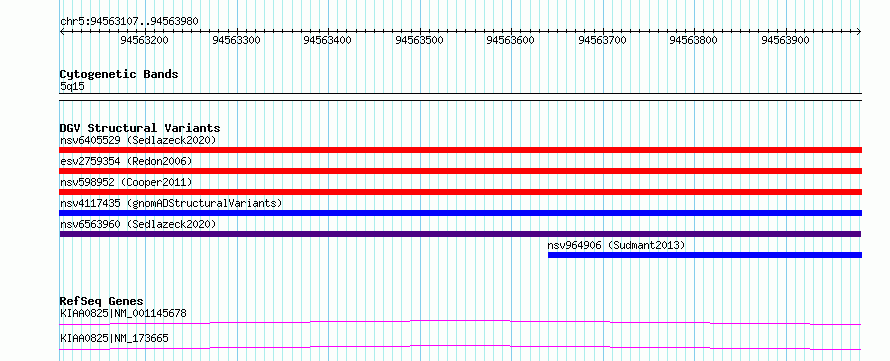Click ruler position 94563700

point(603,40)
